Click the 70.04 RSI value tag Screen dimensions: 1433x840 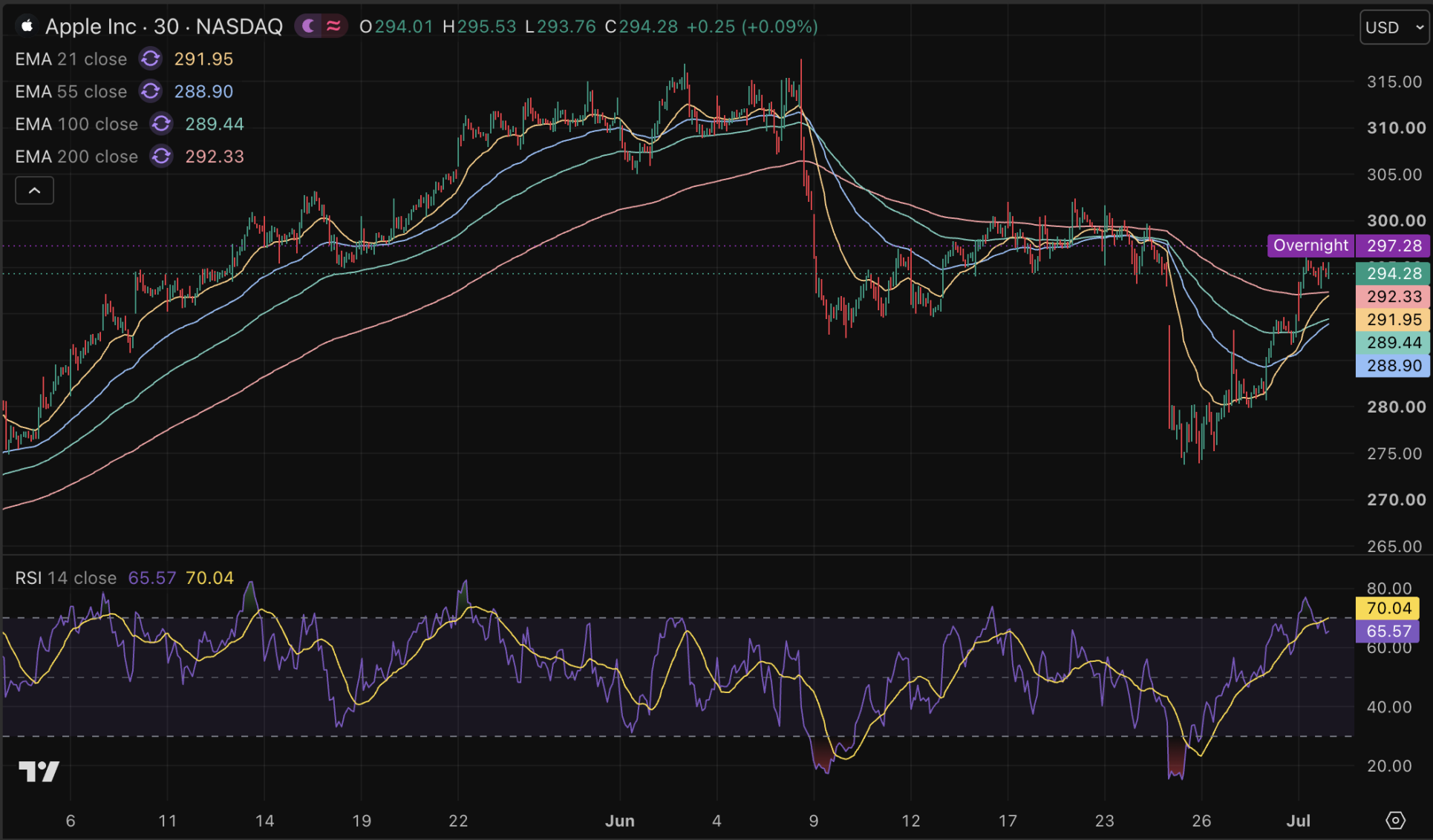(x=1388, y=608)
